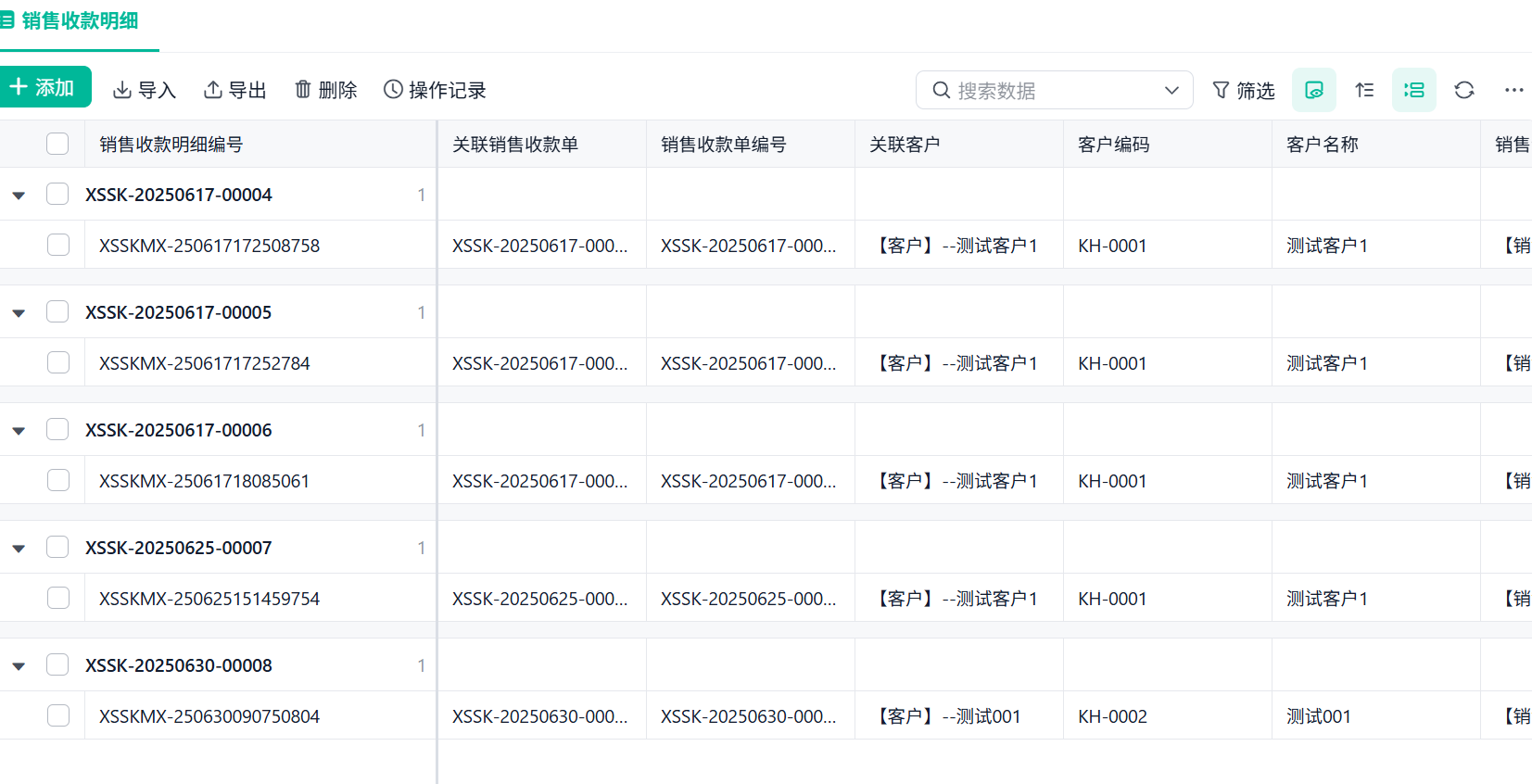Click the refresh icon
The height and width of the screenshot is (784, 1532).
pos(1464,90)
